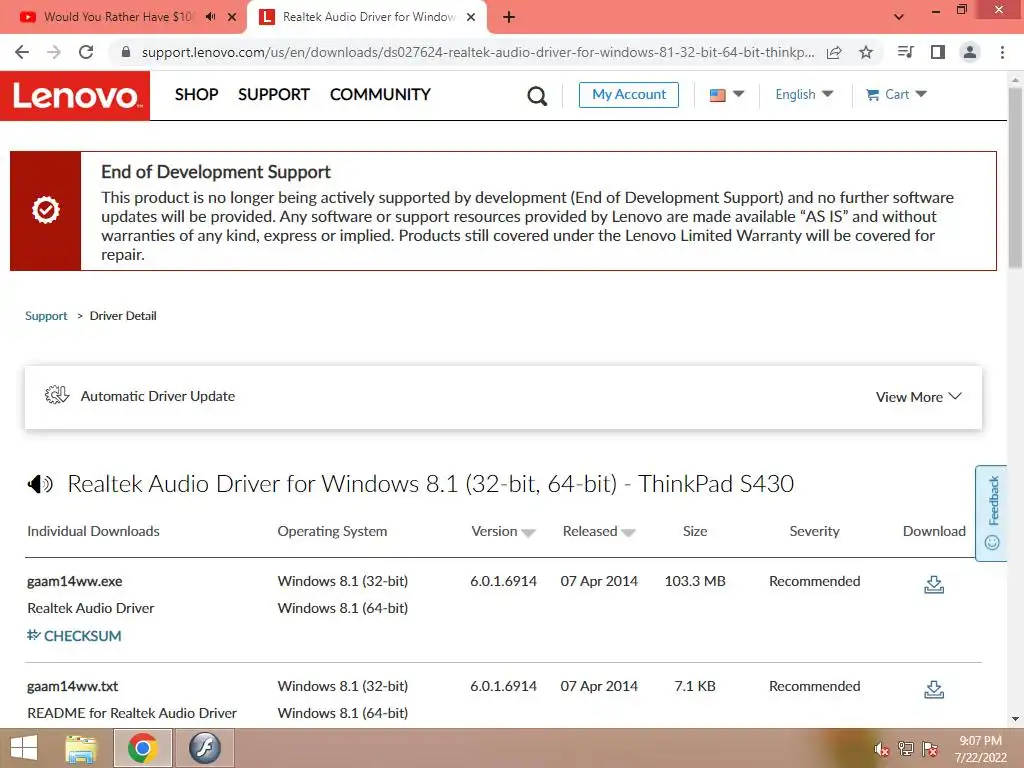Click the browser forward arrow
This screenshot has width=1024, height=768.
coord(54,52)
